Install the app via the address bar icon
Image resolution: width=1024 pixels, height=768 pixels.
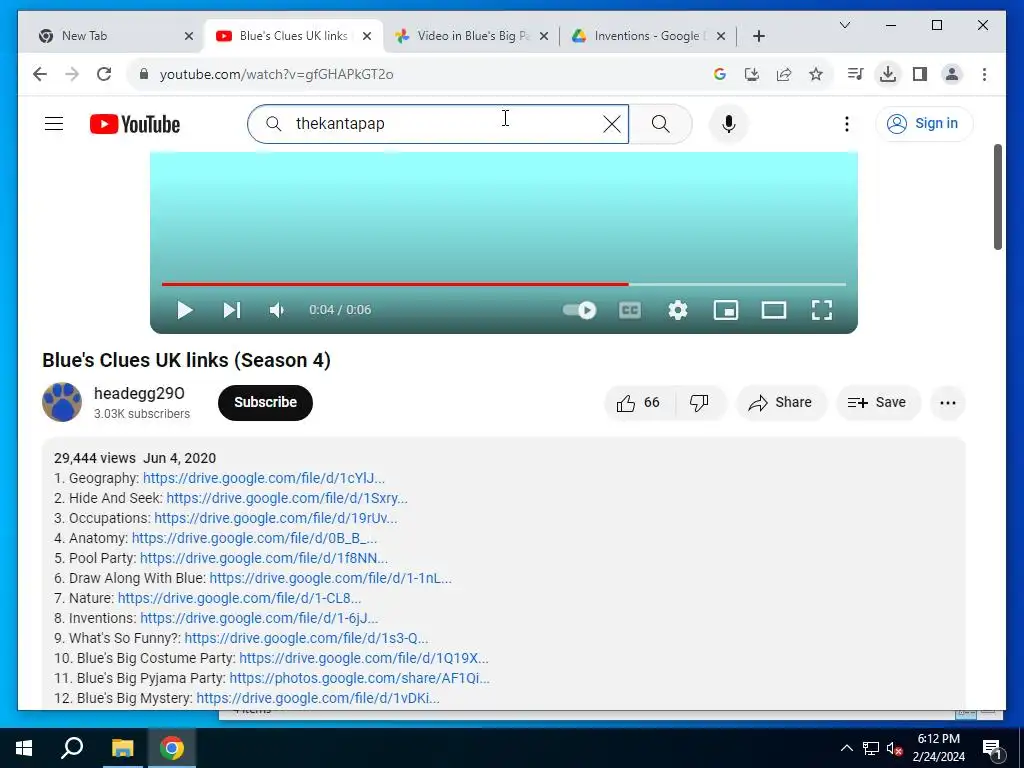point(752,74)
